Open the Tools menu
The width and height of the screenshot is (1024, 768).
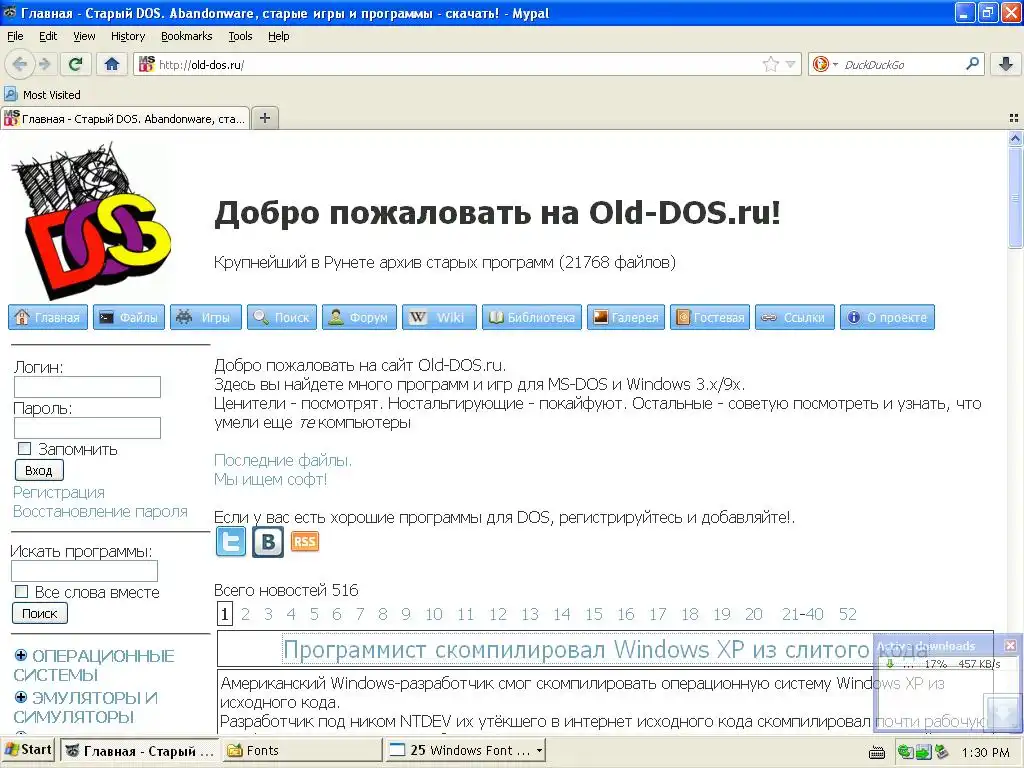tap(240, 36)
